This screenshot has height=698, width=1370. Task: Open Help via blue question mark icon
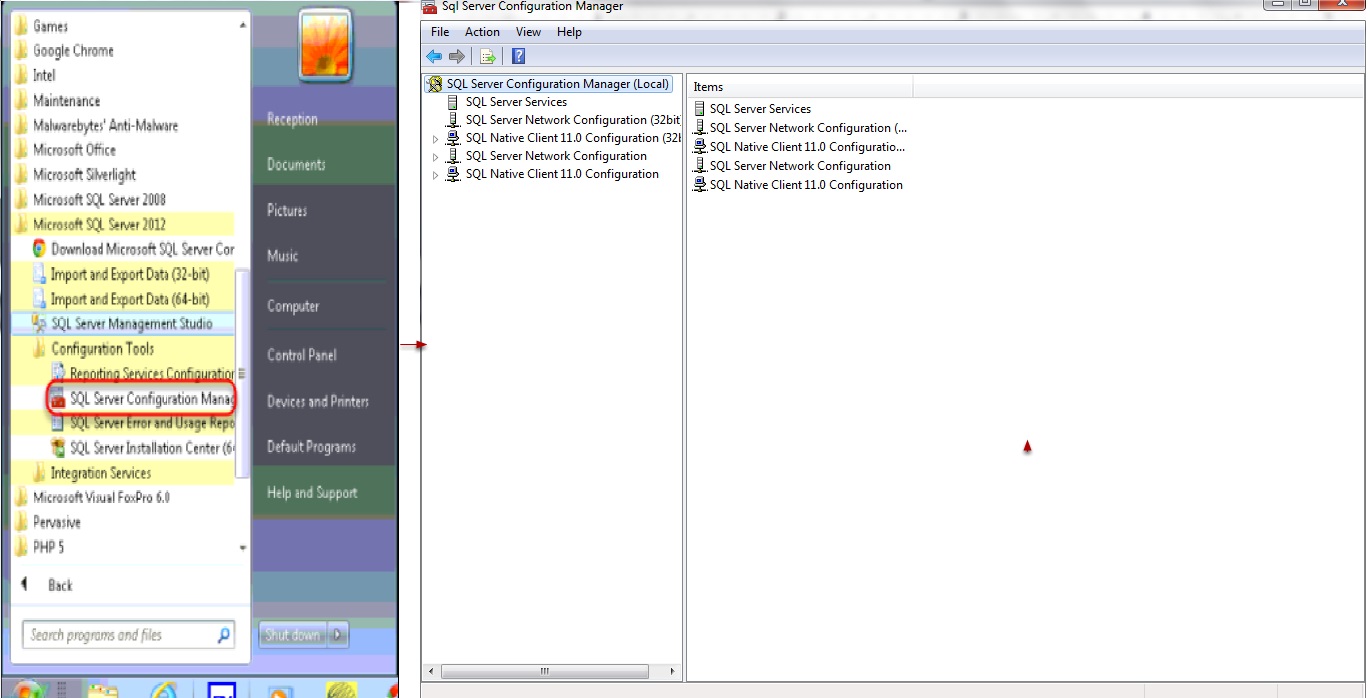tap(518, 56)
